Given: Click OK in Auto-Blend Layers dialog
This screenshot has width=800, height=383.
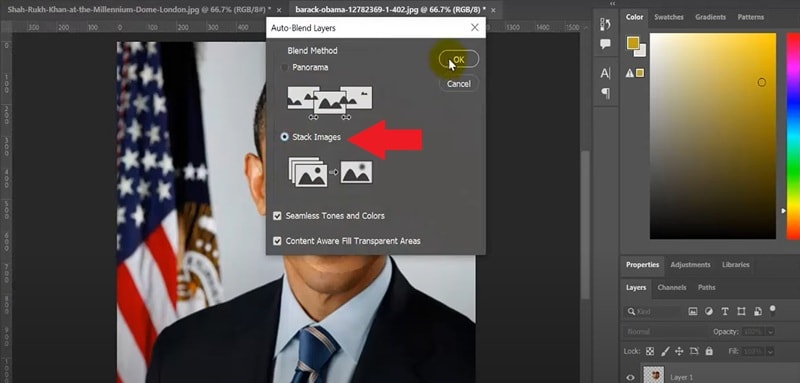Looking at the screenshot, I should 459,60.
